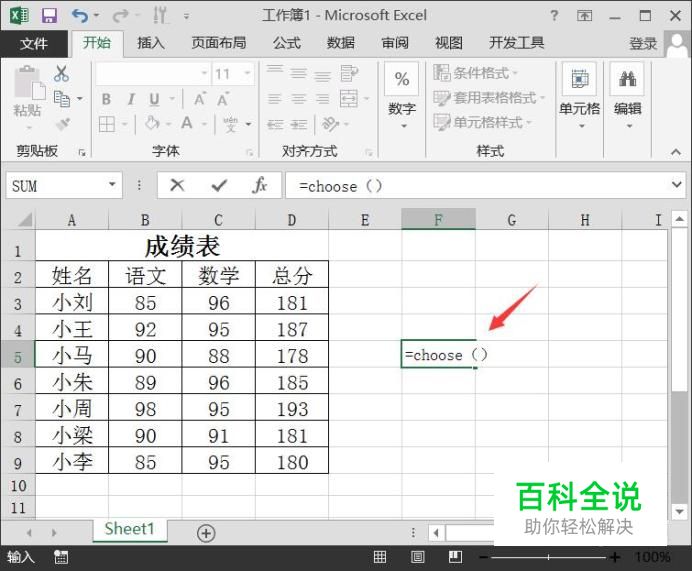Click the Font Color A icon
The height and width of the screenshot is (571, 692).
point(187,123)
